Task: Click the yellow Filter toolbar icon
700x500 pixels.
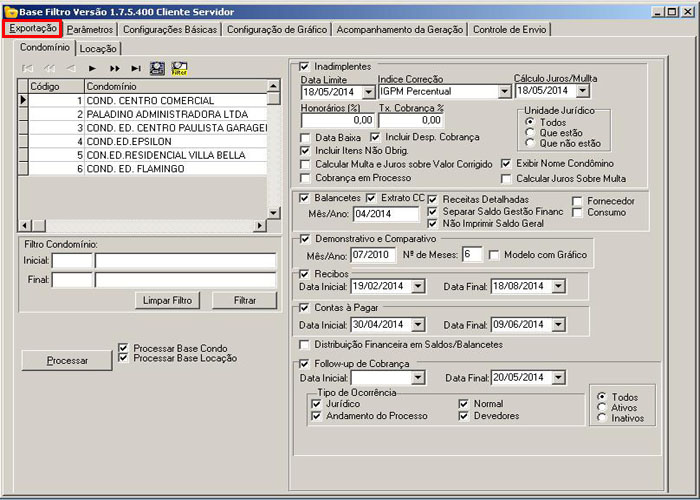Action: point(180,68)
